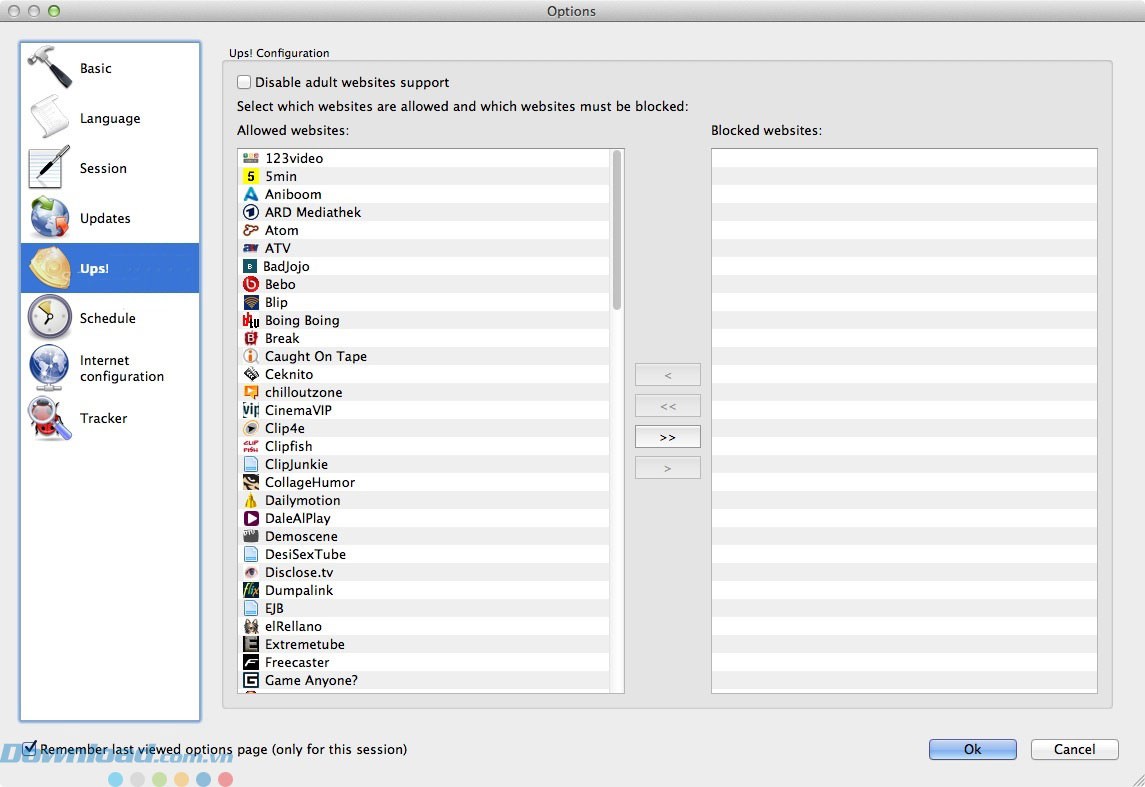The width and height of the screenshot is (1145, 787).
Task: Choose Boing Boing from allowed websites
Action: (x=302, y=320)
